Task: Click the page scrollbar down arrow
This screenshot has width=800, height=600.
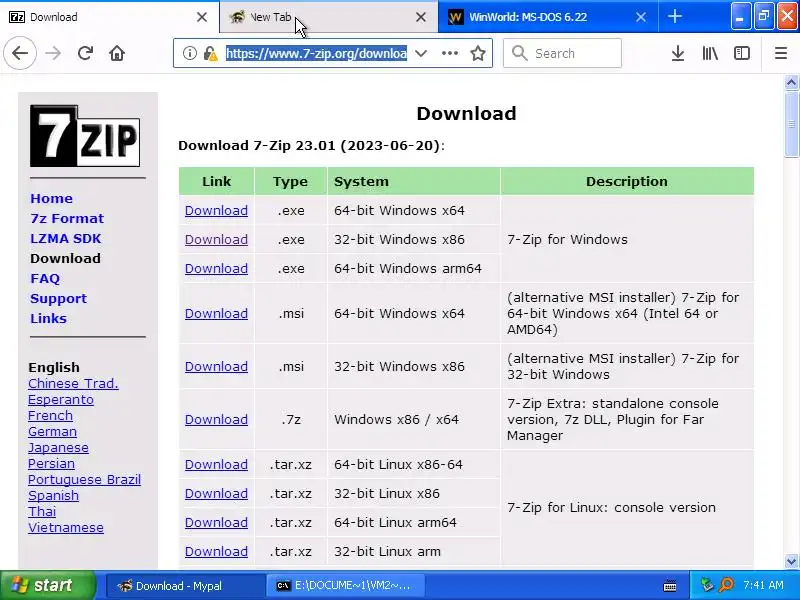Action: click(791, 561)
